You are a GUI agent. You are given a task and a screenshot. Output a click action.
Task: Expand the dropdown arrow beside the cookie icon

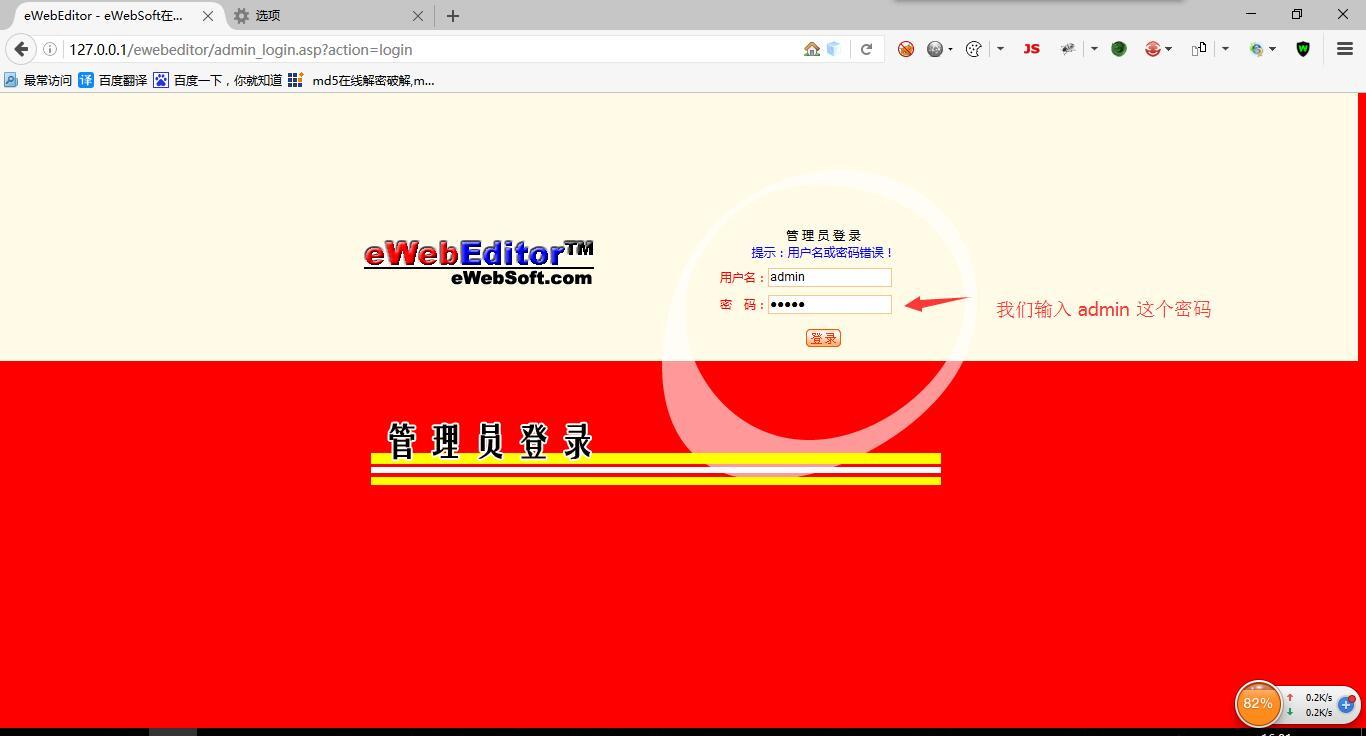tap(1000, 49)
